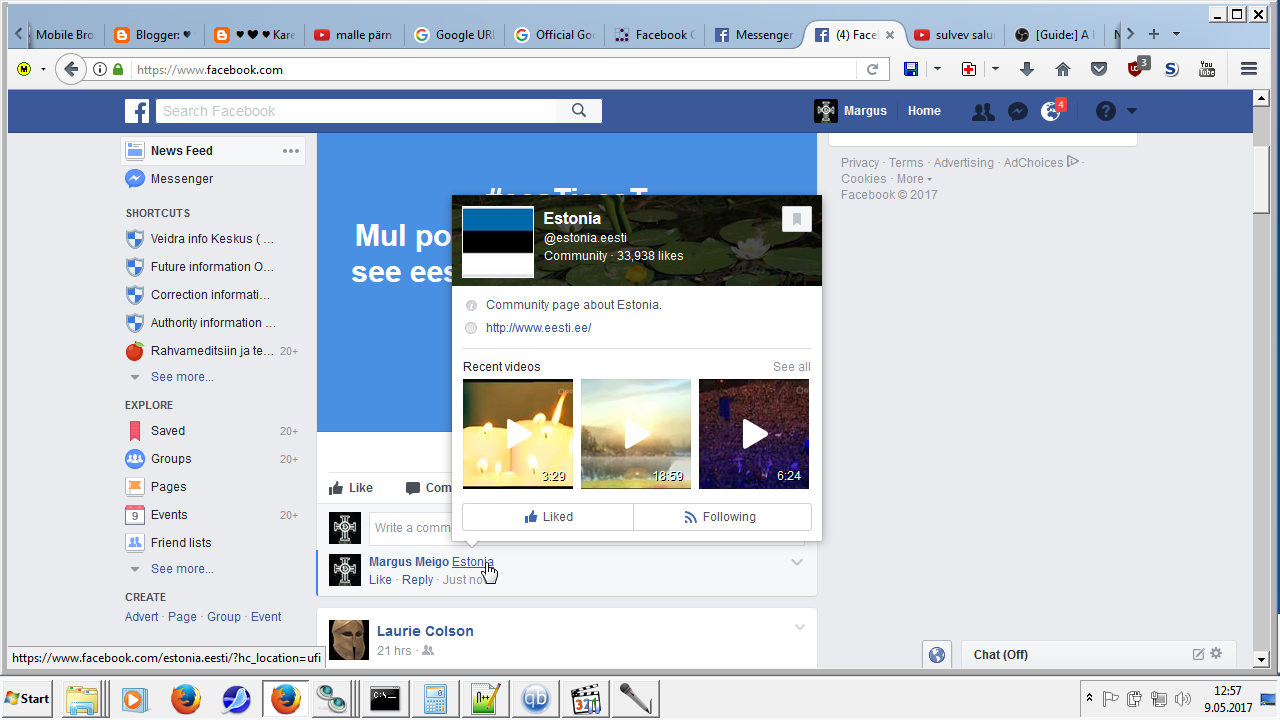The height and width of the screenshot is (720, 1280).
Task: Click the Firefox reload page icon
Action: (872, 69)
